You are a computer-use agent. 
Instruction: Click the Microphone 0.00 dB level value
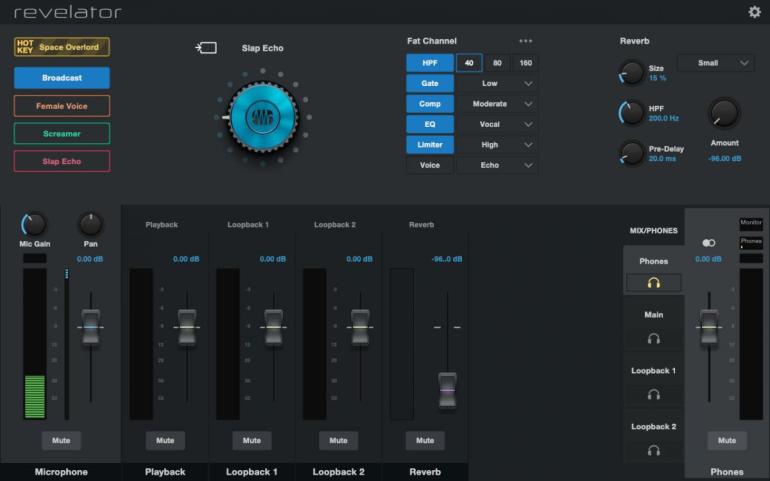[90, 259]
